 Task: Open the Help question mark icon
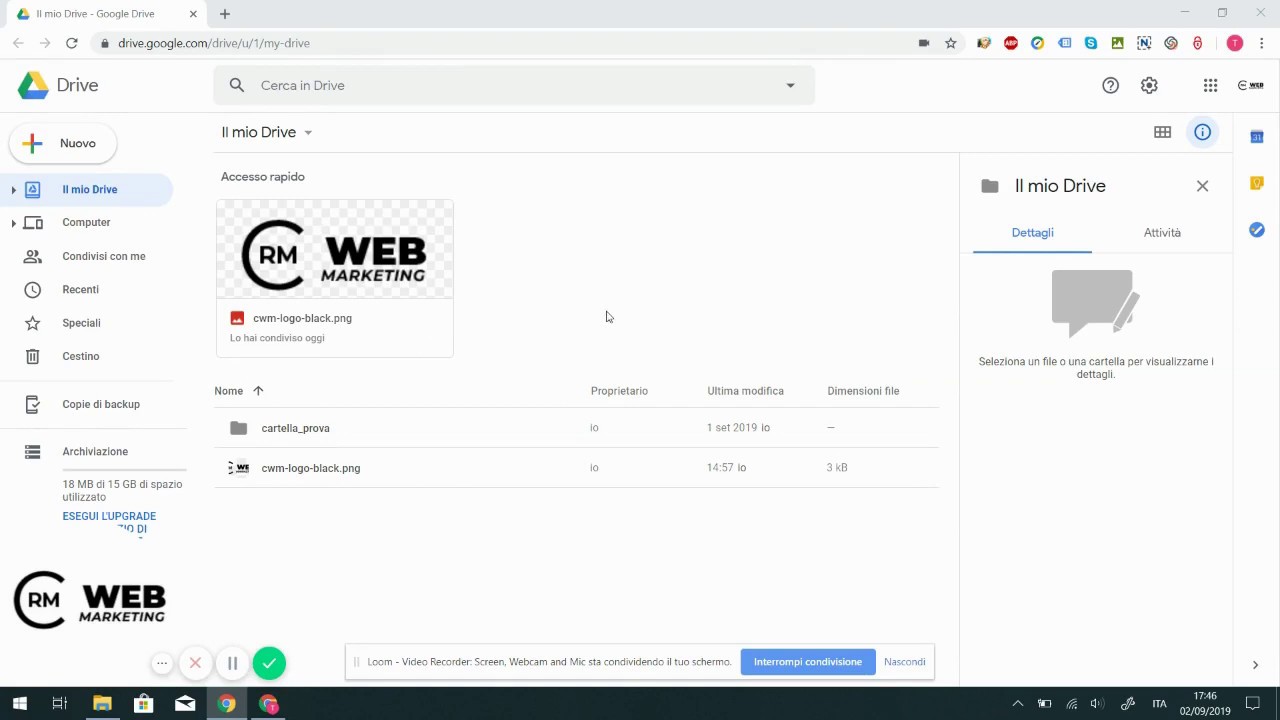[1110, 85]
